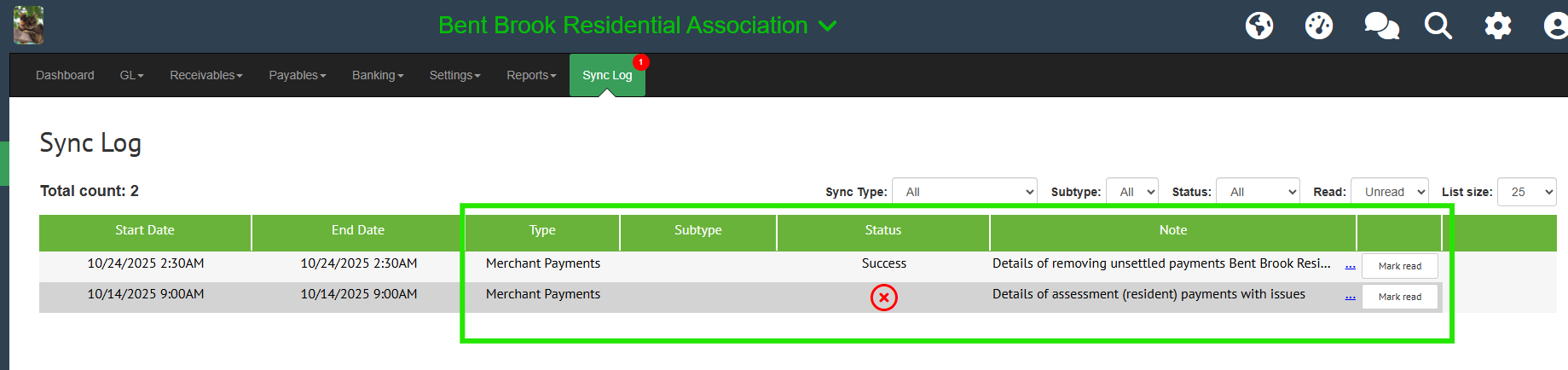This screenshot has height=370, width=1568.
Task: Open the Subtype filter dropdown
Action: (x=1131, y=192)
